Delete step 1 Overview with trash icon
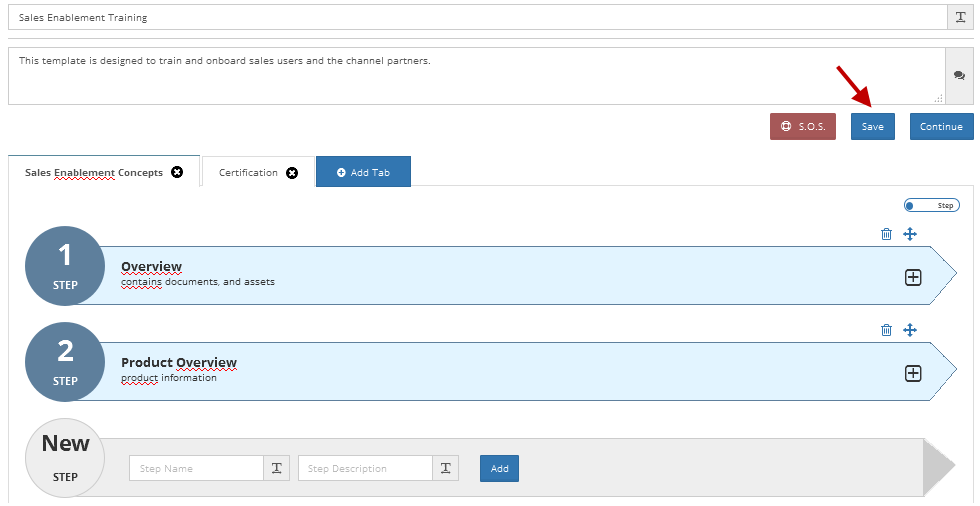This screenshot has width=980, height=506. pos(886,234)
